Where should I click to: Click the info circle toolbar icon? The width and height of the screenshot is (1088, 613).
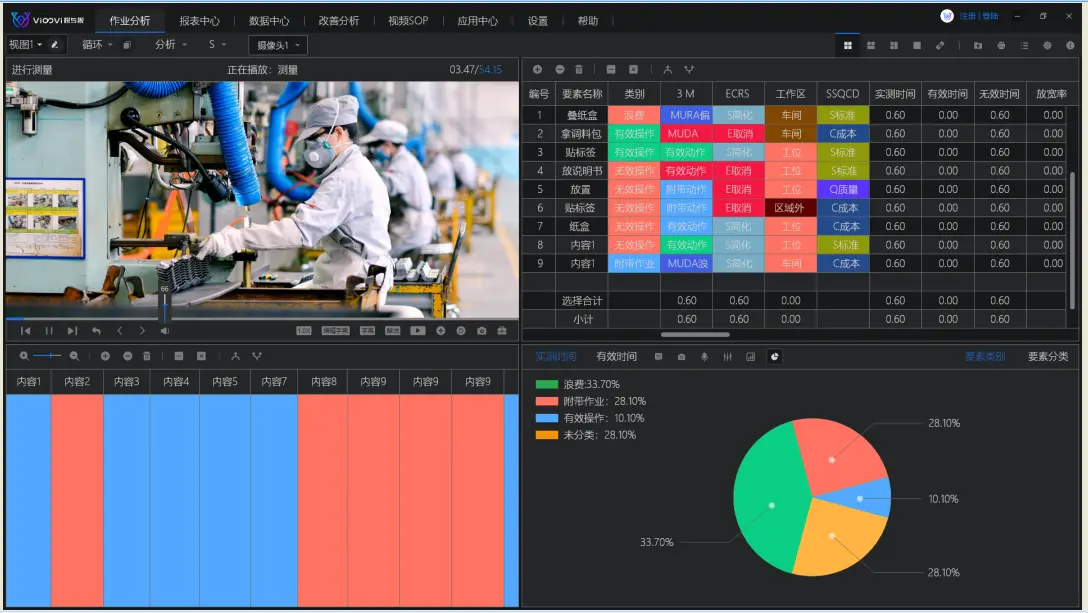[1070, 45]
